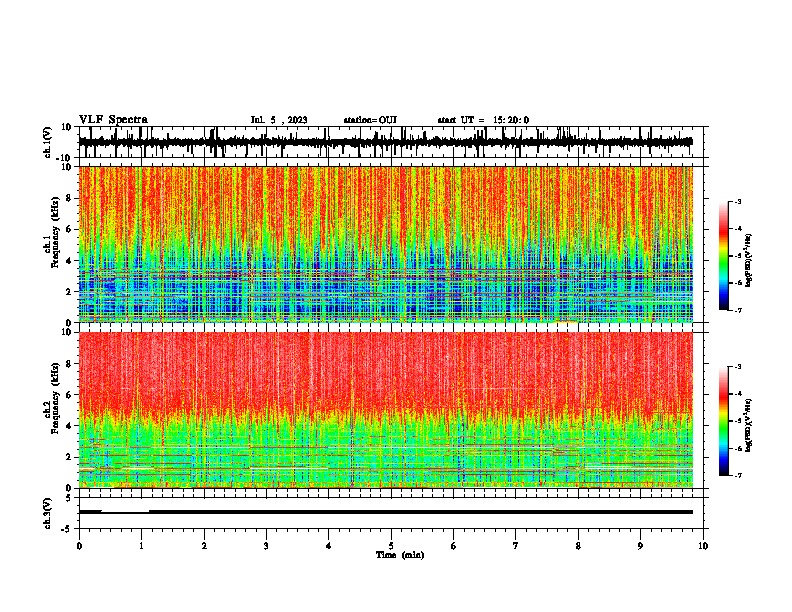Click the ch.2 color bar PSD units label
This screenshot has height=612, width=792.
(749, 426)
